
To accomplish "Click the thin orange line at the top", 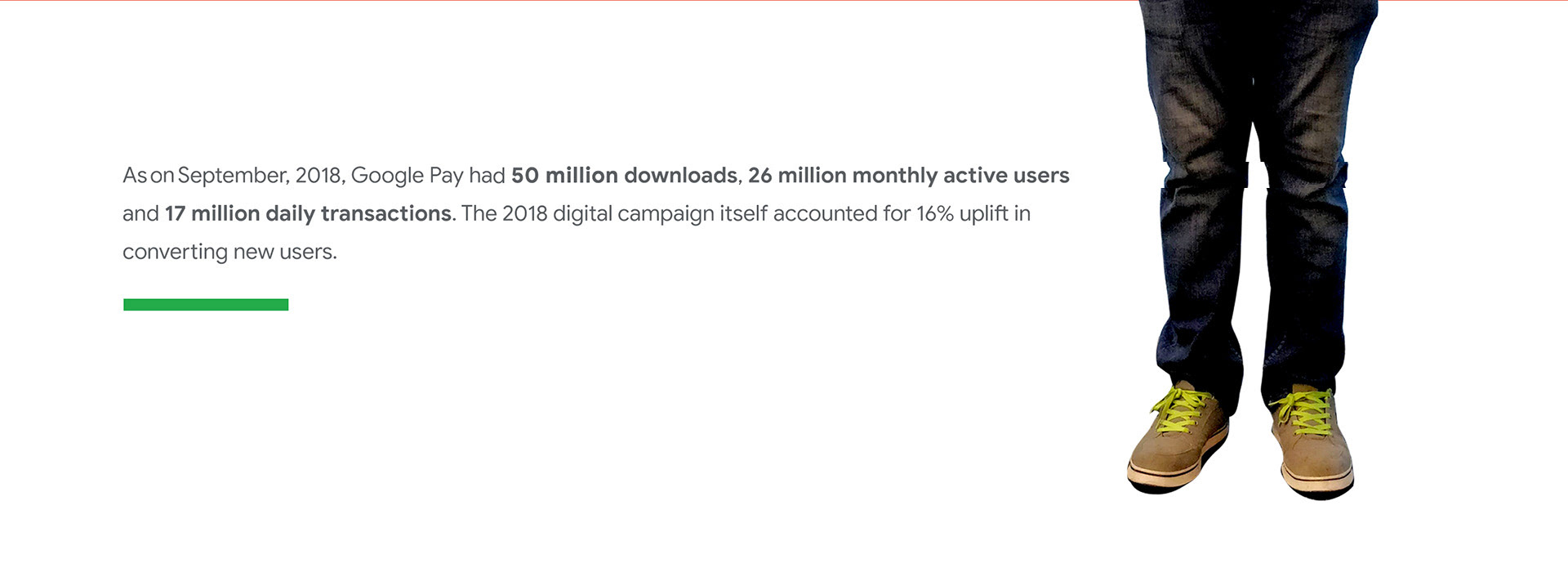I will [572, 1].
